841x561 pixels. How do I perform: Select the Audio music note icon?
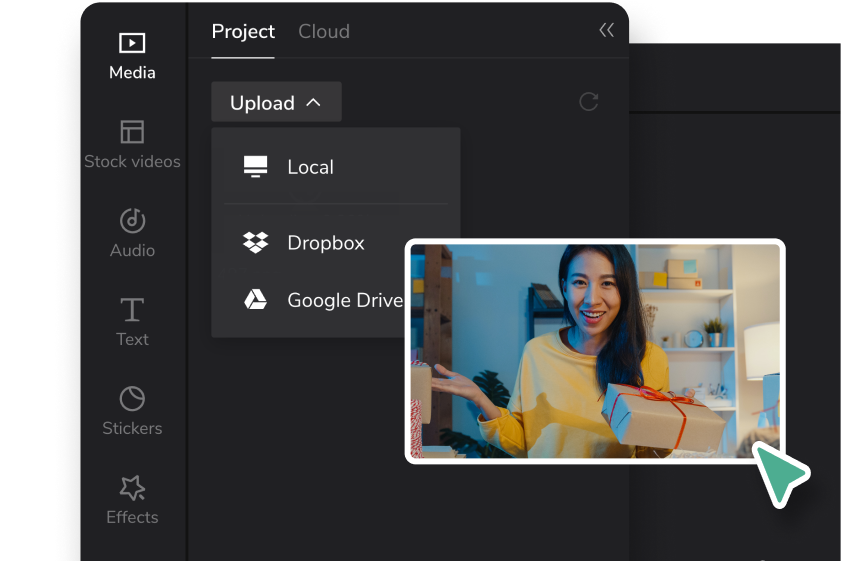point(132,221)
